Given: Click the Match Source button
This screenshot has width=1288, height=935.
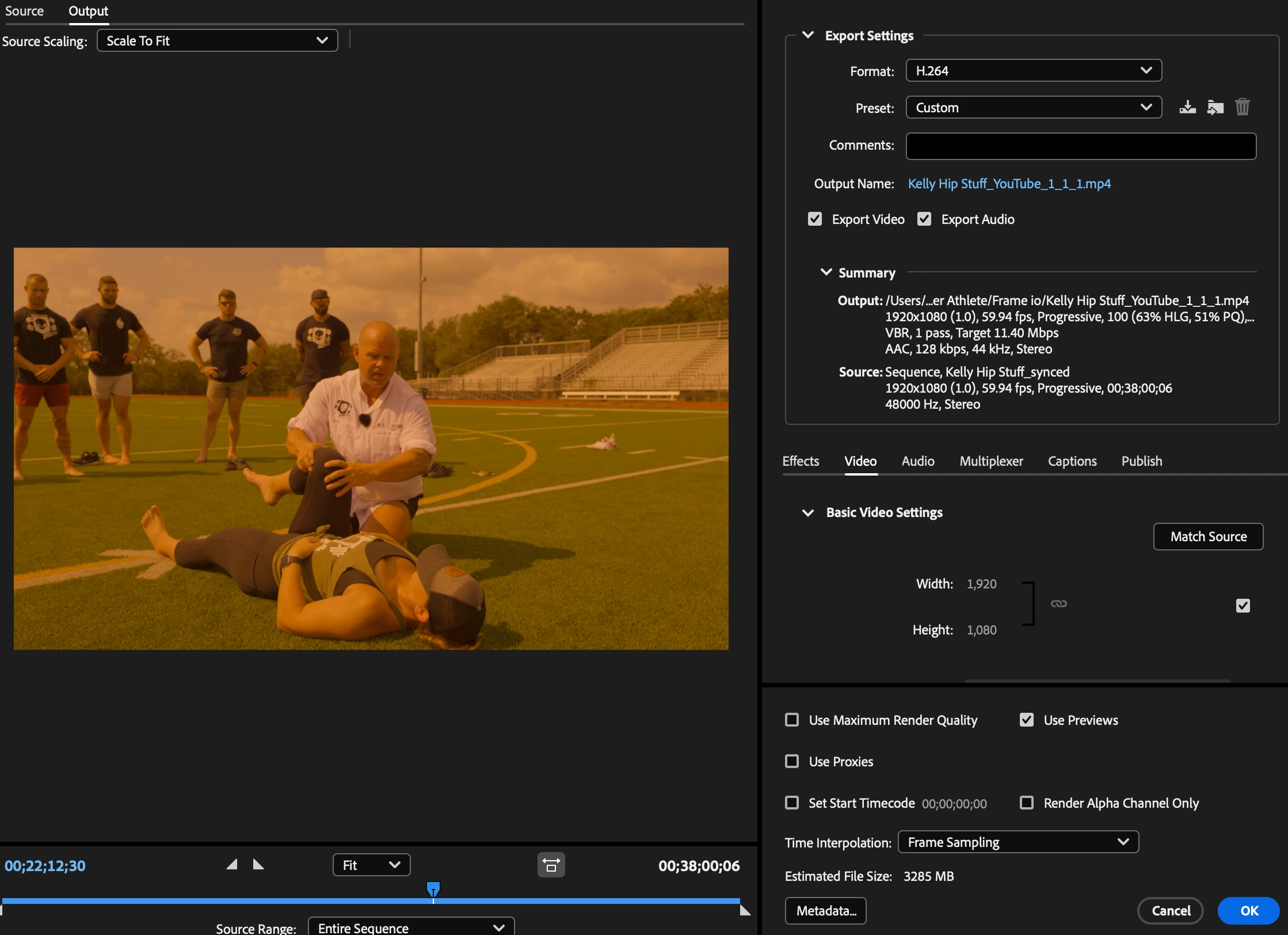Looking at the screenshot, I should (x=1208, y=537).
